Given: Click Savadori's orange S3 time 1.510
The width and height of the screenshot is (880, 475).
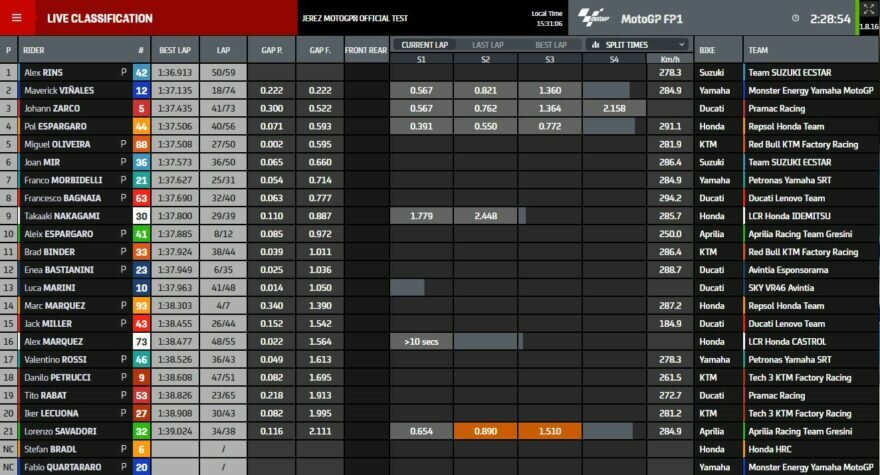Looking at the screenshot, I should point(550,431).
